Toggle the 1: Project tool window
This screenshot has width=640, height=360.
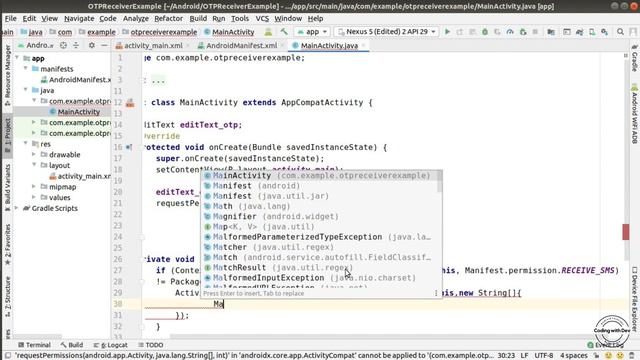(x=7, y=135)
